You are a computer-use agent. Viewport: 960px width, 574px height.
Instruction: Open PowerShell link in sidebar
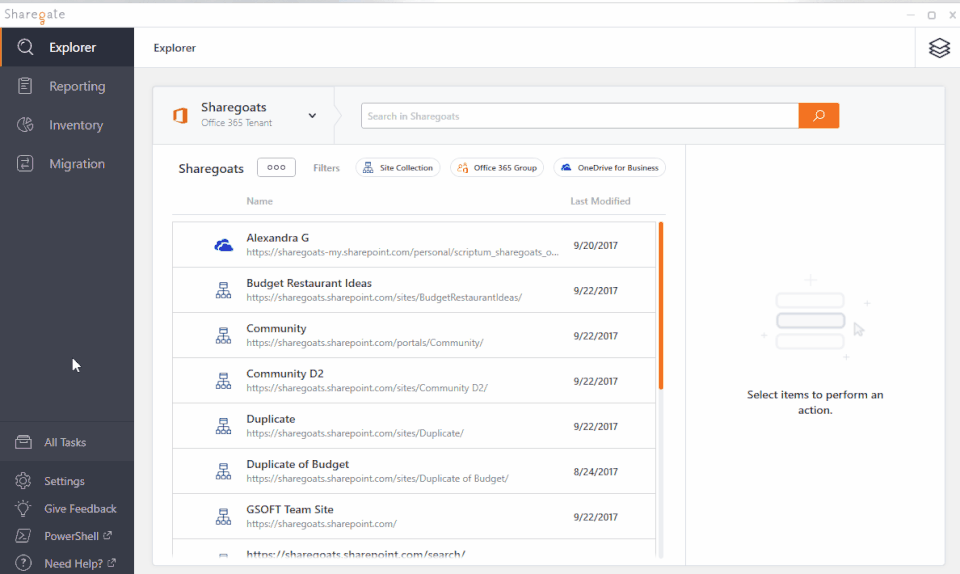coord(71,536)
